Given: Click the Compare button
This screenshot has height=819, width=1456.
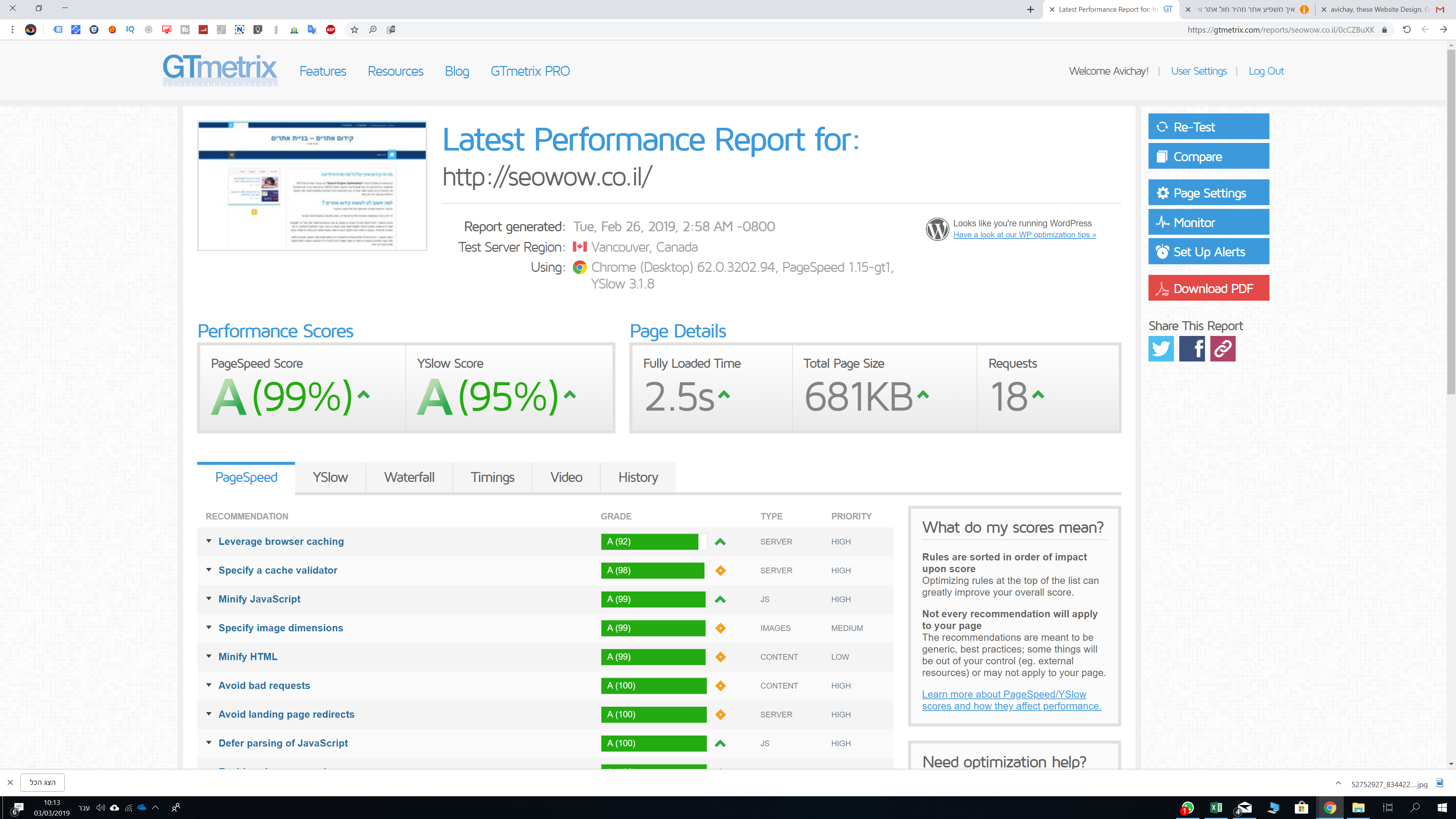Looking at the screenshot, I should tap(1208, 156).
